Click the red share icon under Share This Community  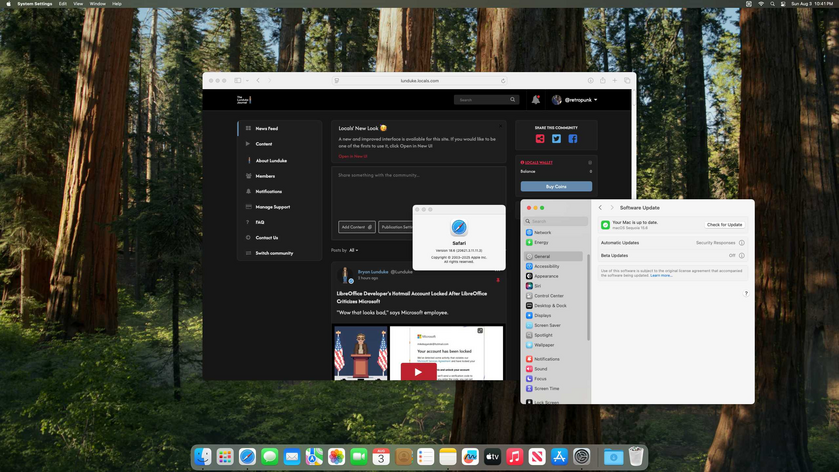click(540, 139)
